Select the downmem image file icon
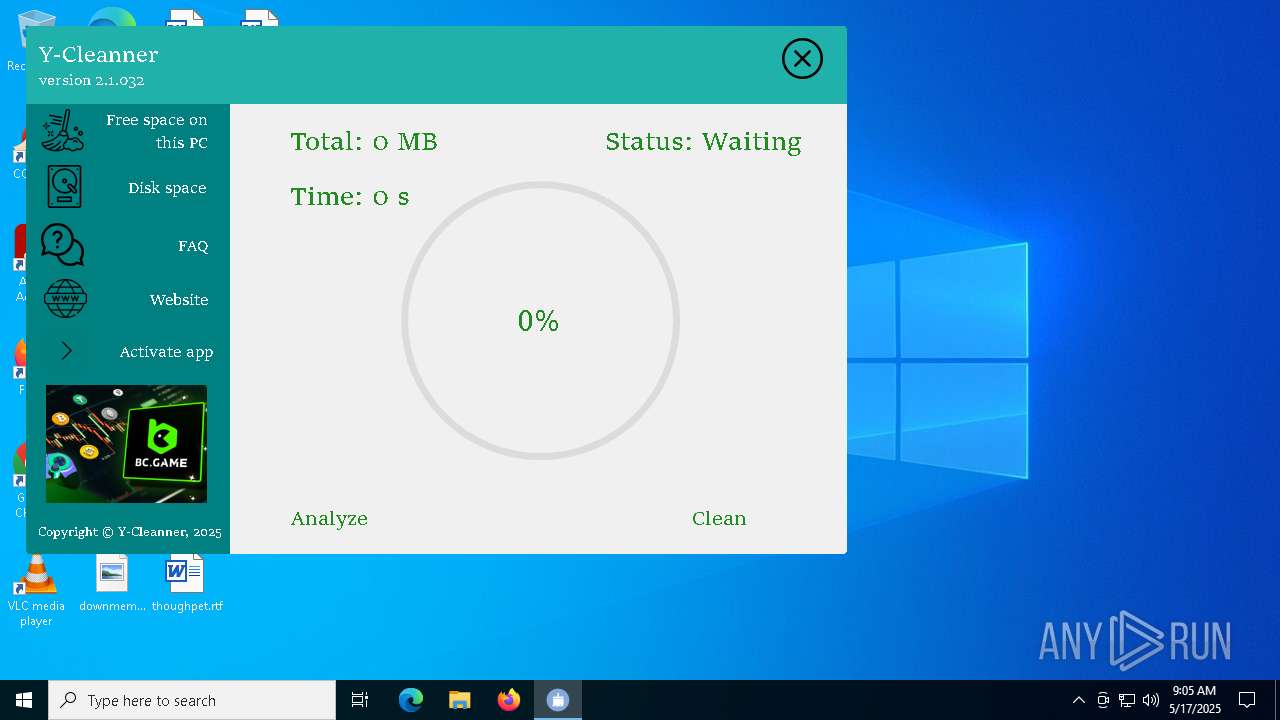 click(112, 585)
